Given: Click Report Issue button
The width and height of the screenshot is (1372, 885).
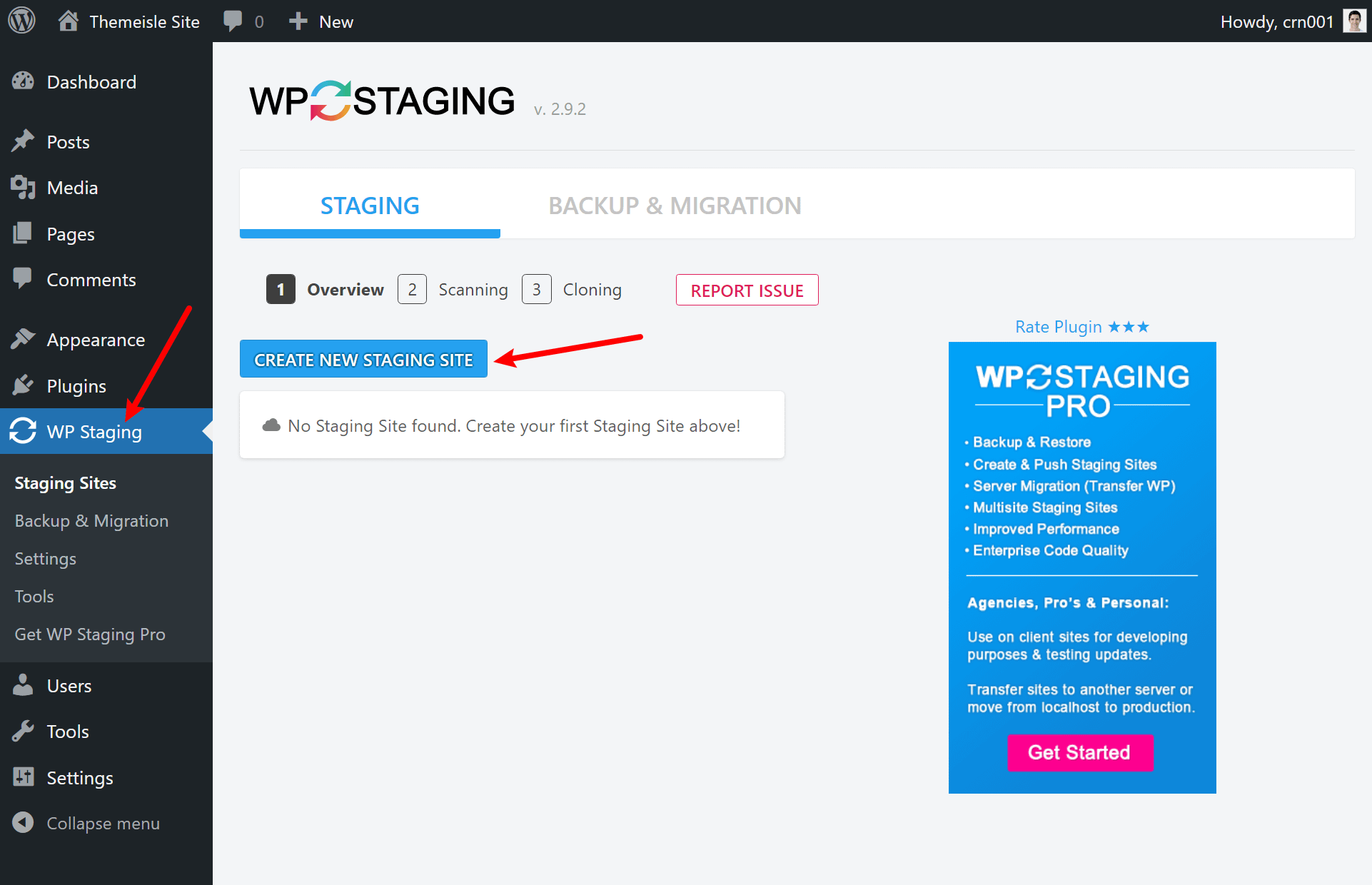Looking at the screenshot, I should (748, 289).
